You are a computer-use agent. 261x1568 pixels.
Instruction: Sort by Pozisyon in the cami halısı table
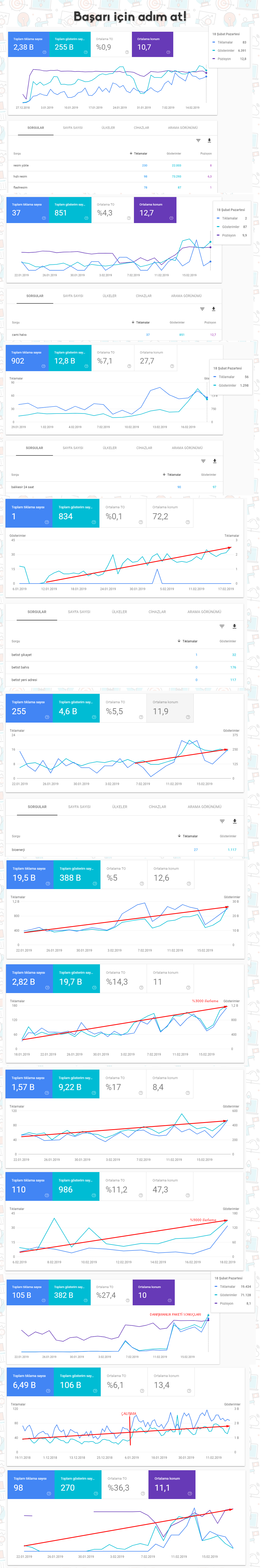click(210, 322)
